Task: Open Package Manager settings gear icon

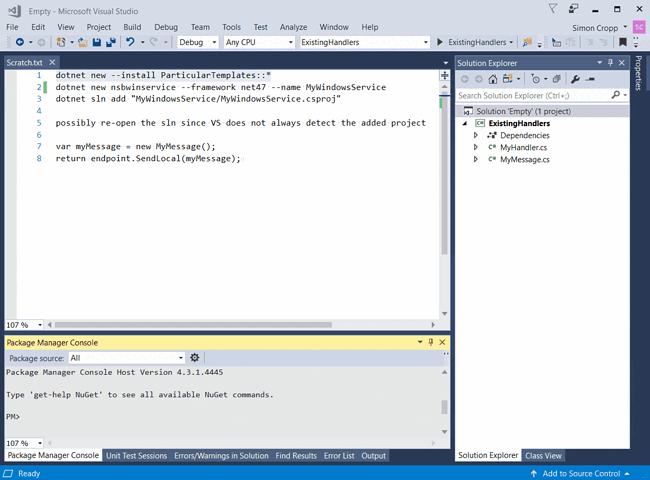Action: (x=194, y=357)
